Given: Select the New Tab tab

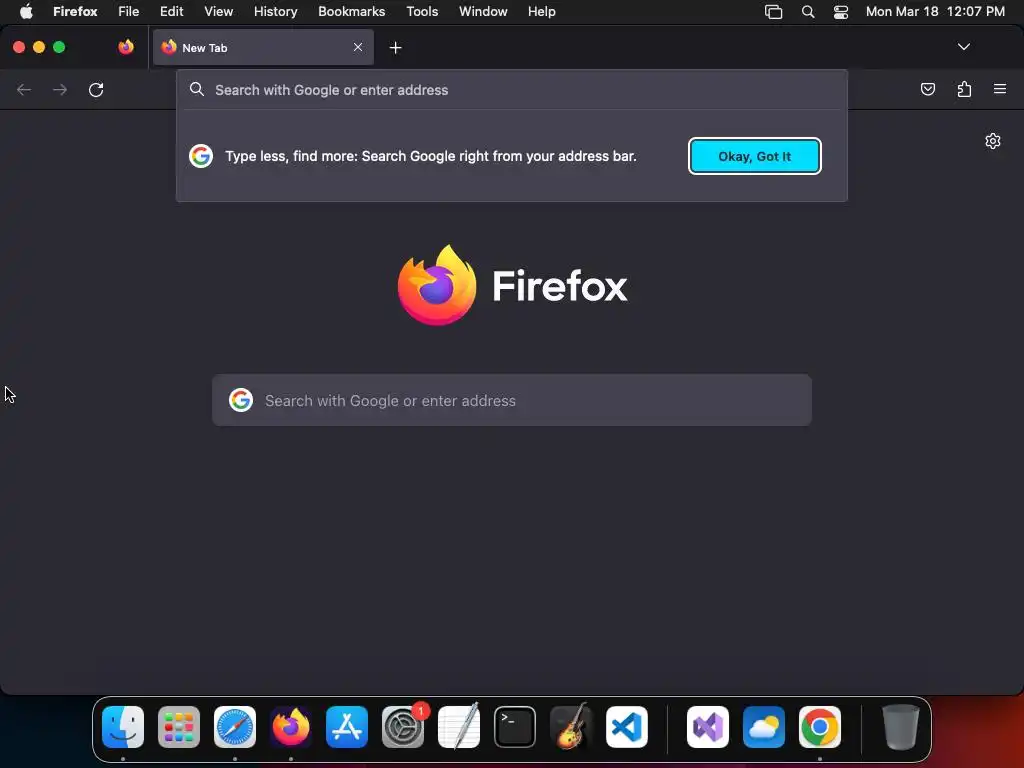Looking at the screenshot, I should pyautogui.click(x=263, y=47).
